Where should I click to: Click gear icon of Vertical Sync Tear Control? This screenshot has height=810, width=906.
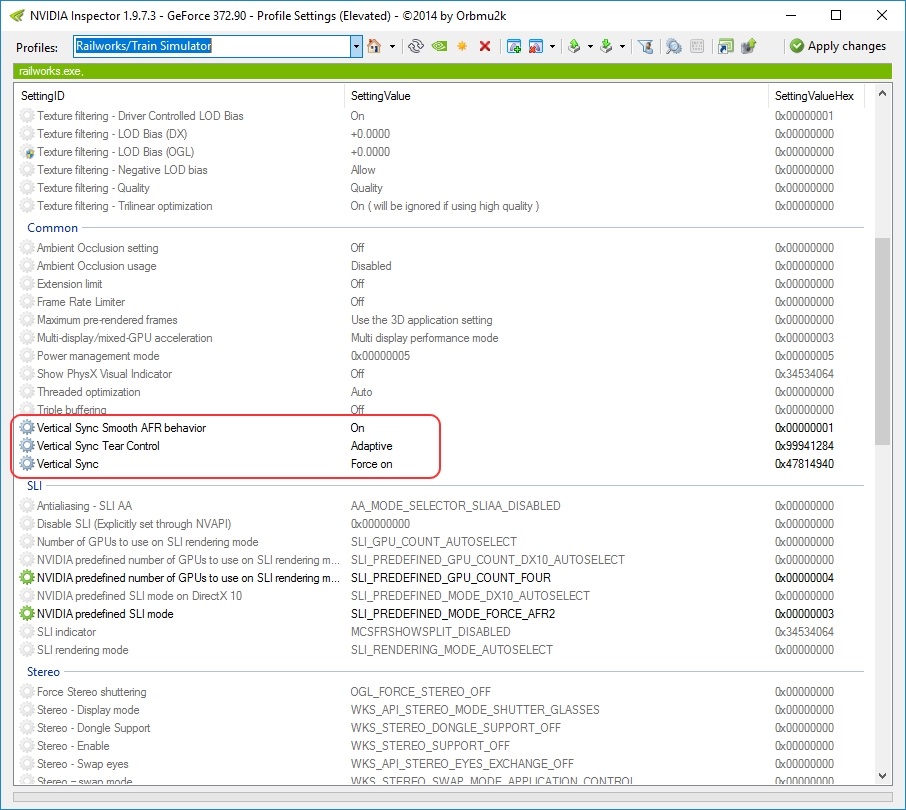27,445
